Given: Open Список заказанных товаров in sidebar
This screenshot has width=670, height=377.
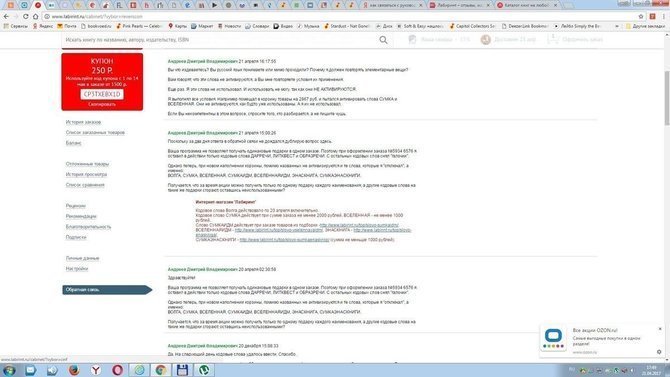Looking at the screenshot, I should [95, 133].
